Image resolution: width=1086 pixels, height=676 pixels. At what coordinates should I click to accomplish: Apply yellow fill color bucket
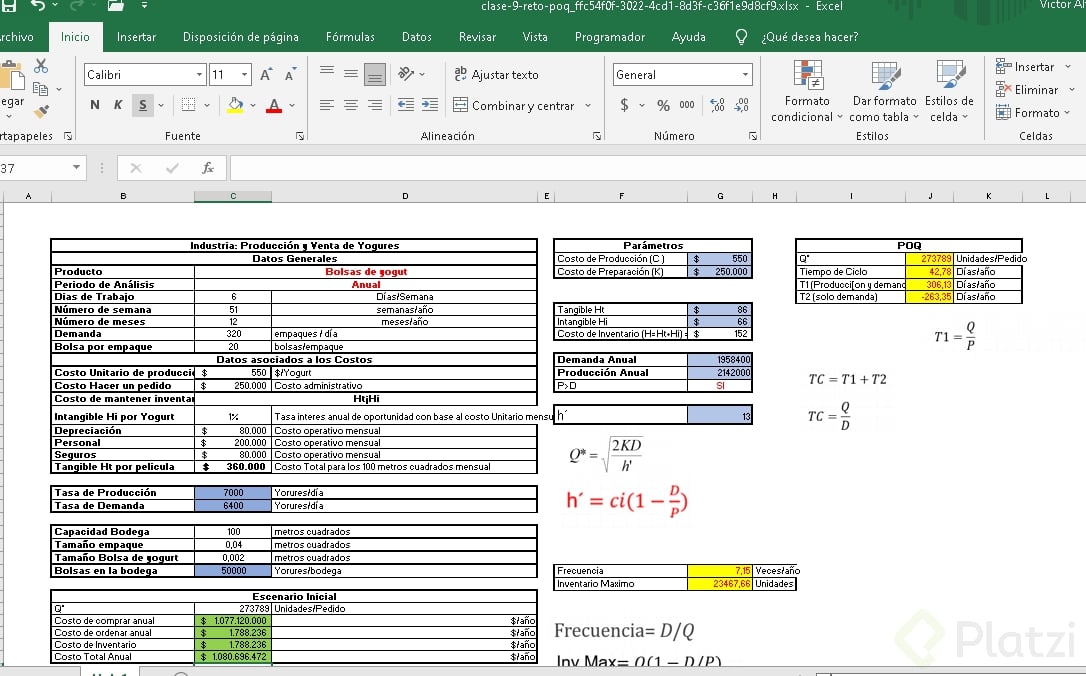pyautogui.click(x=235, y=105)
